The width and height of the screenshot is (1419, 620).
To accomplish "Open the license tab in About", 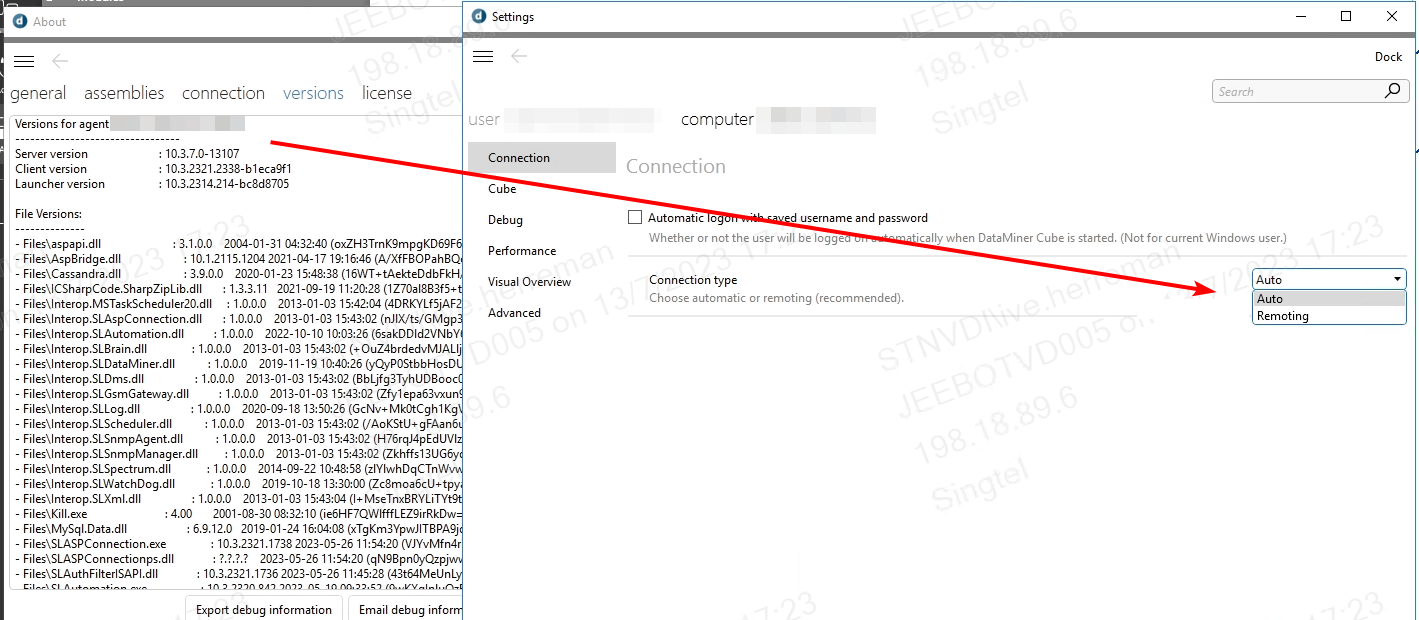I will tap(387, 93).
